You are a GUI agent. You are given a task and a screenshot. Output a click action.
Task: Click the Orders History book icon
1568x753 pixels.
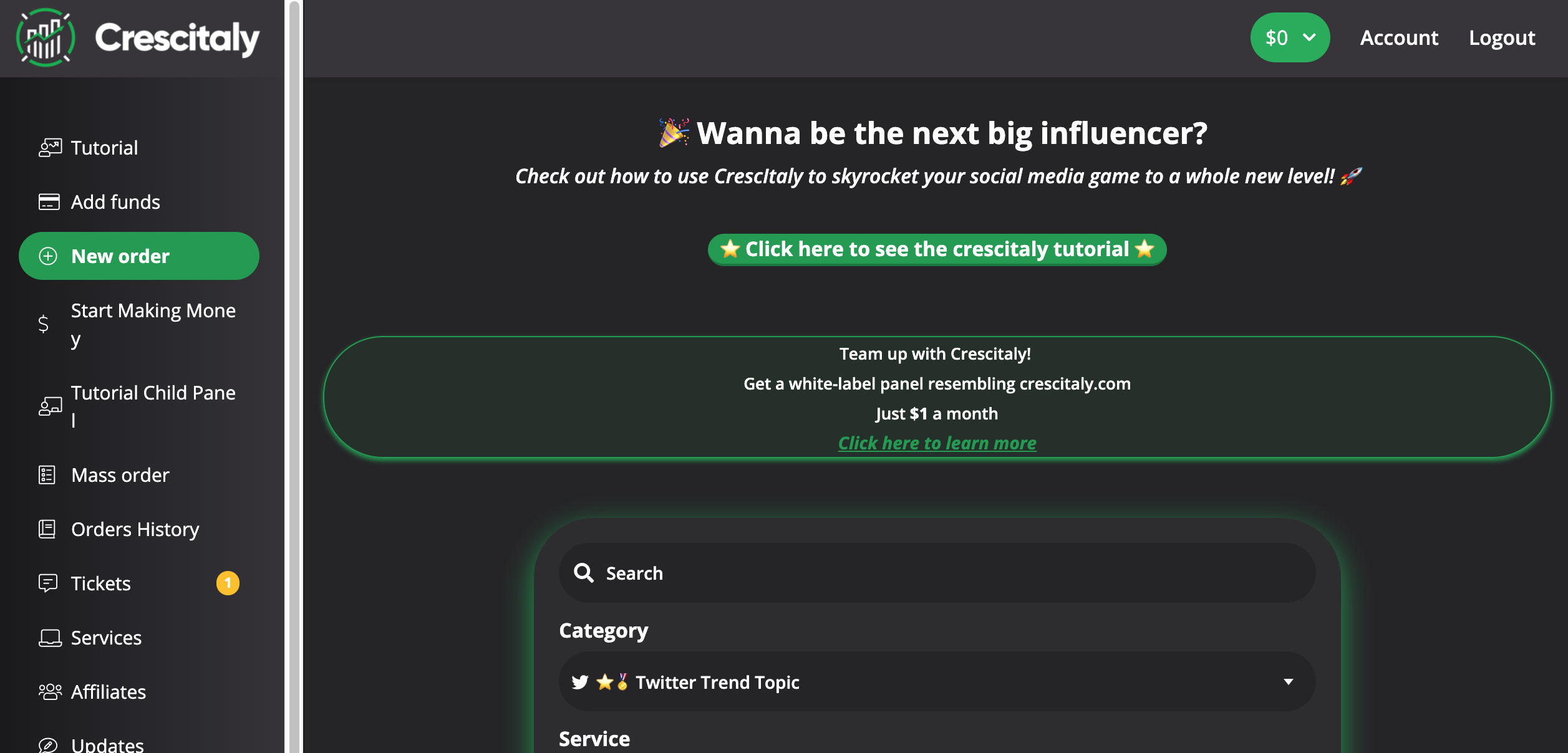pos(47,529)
